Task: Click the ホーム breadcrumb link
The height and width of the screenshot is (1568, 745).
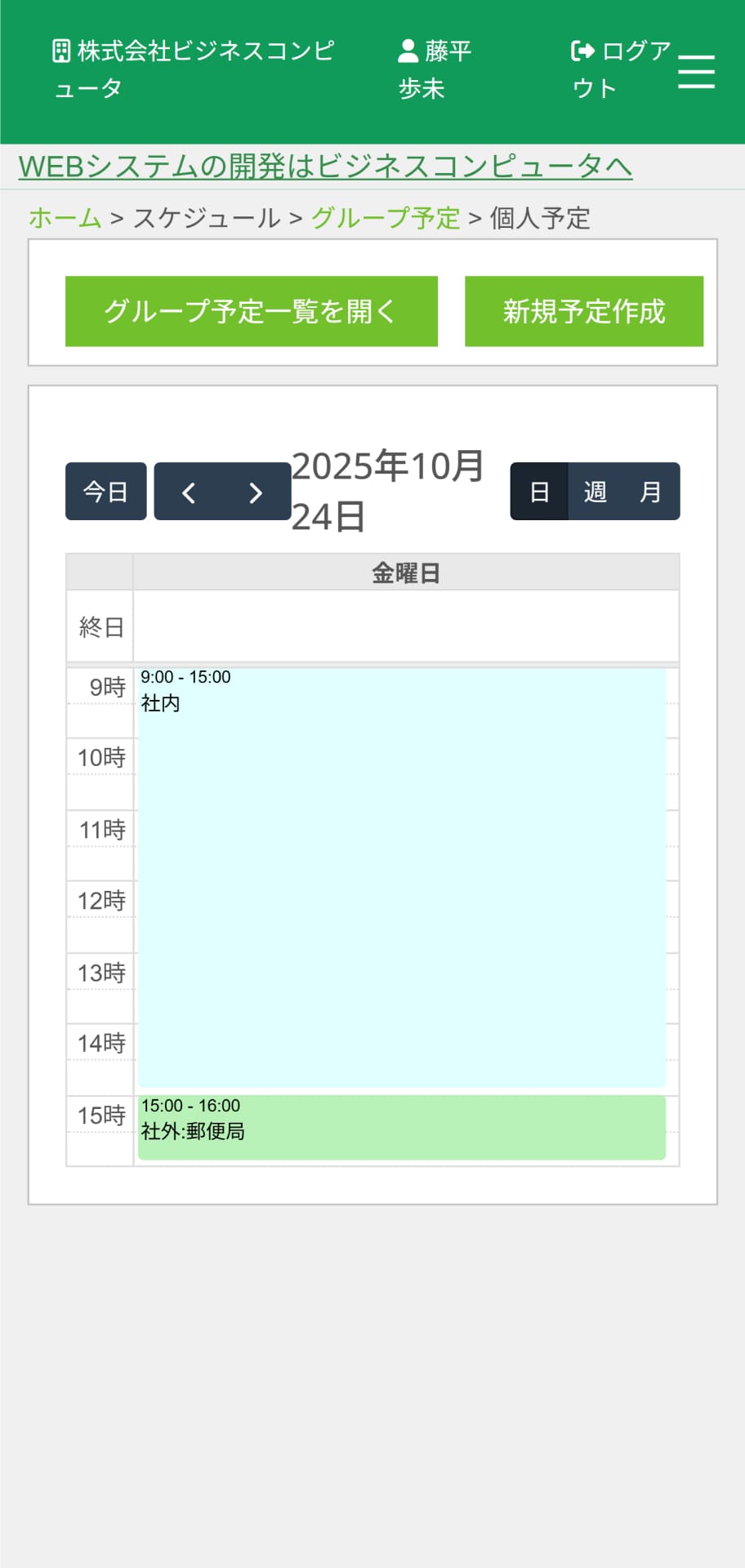Action: coord(65,218)
